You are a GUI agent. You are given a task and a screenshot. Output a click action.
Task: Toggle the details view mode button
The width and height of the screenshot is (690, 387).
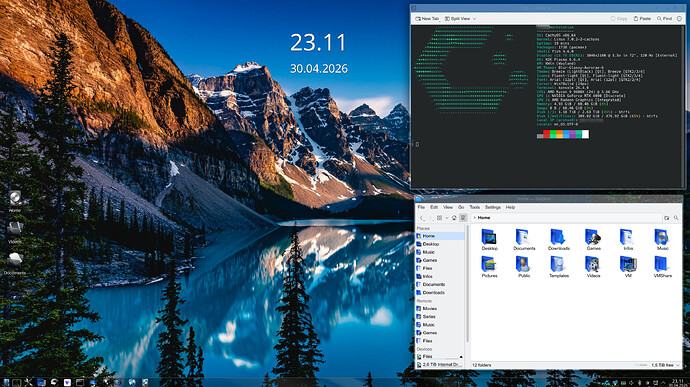click(463, 218)
